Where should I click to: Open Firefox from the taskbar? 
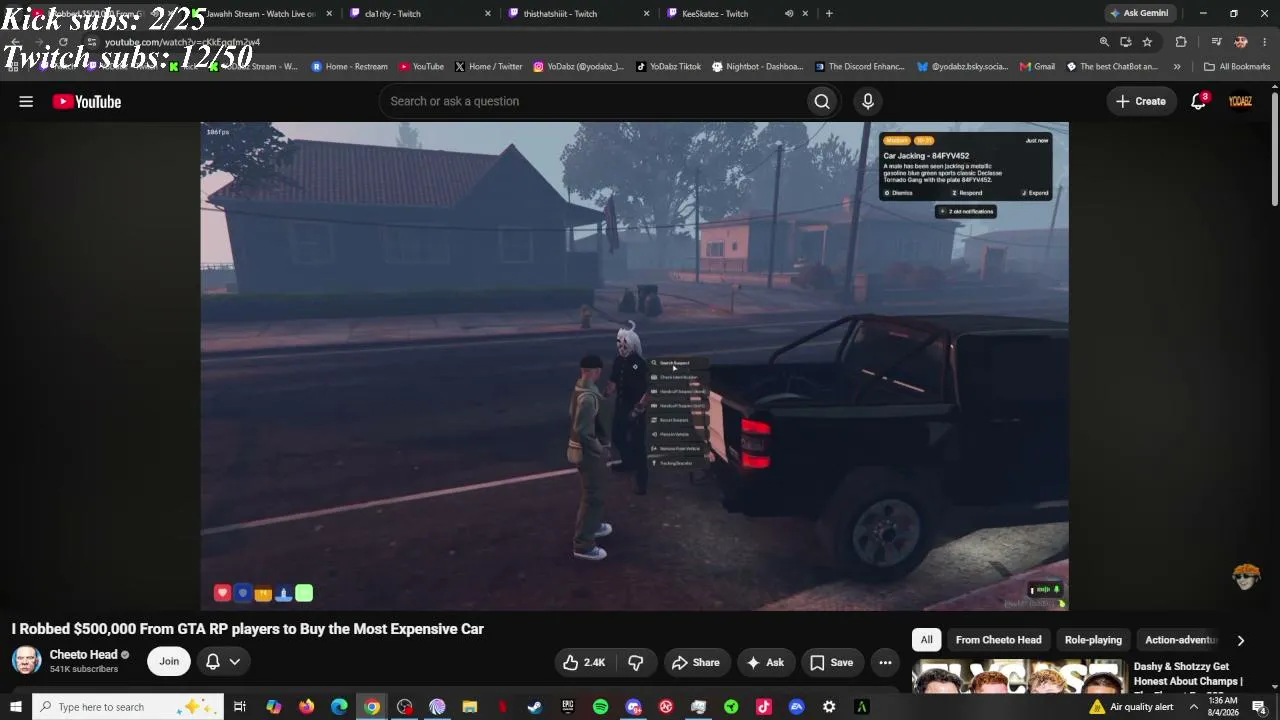click(306, 707)
